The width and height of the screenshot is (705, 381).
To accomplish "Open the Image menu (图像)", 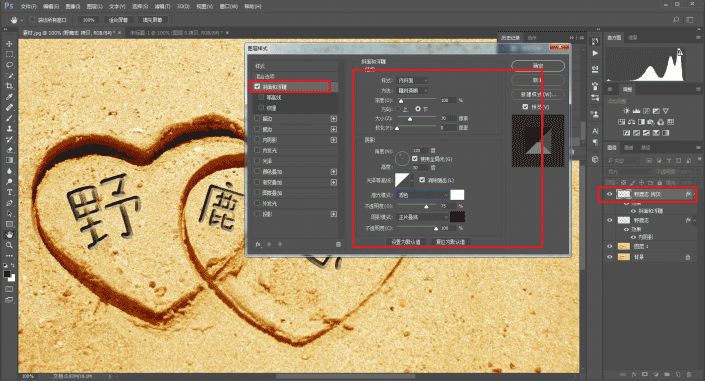I will click(73, 6).
